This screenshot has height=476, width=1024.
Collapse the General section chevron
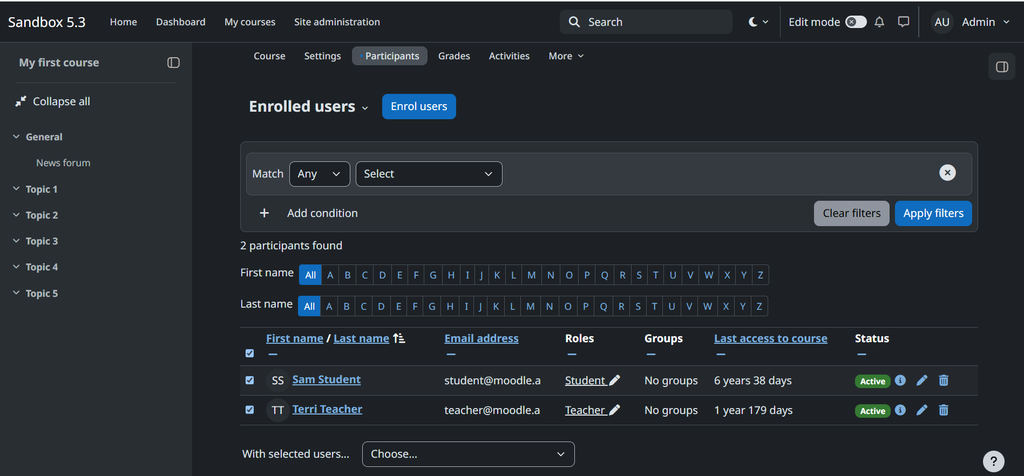coord(16,137)
